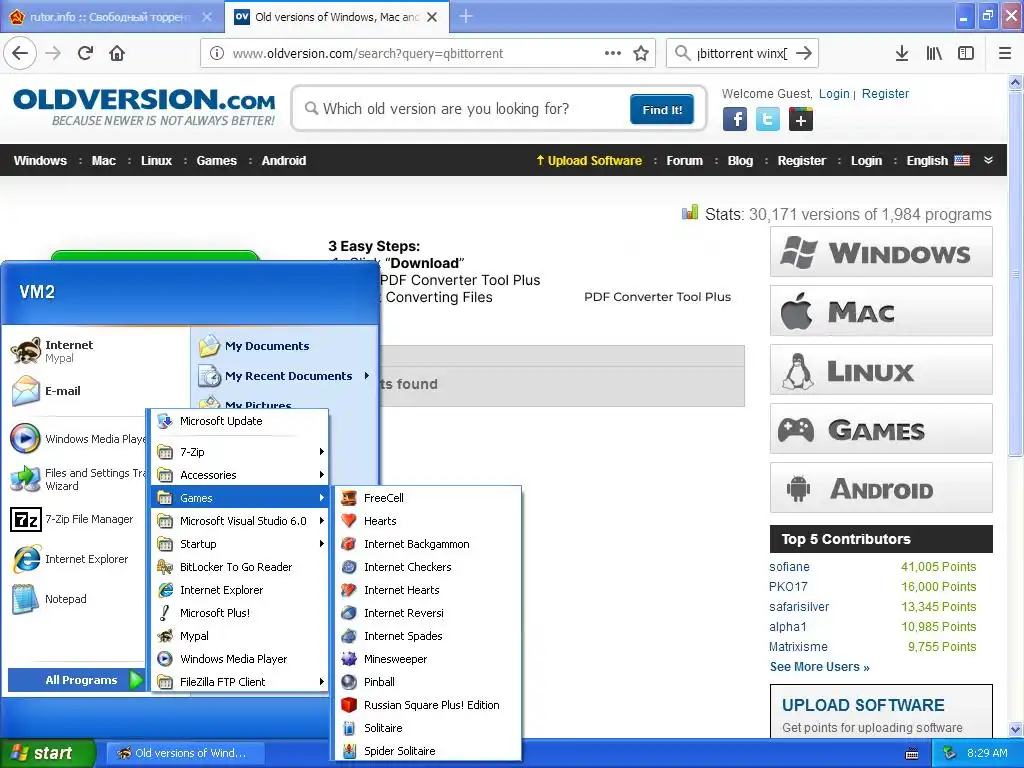Viewport: 1024px width, 768px height.
Task: Open Microsoft Update in All Programs
Action: tap(240, 421)
